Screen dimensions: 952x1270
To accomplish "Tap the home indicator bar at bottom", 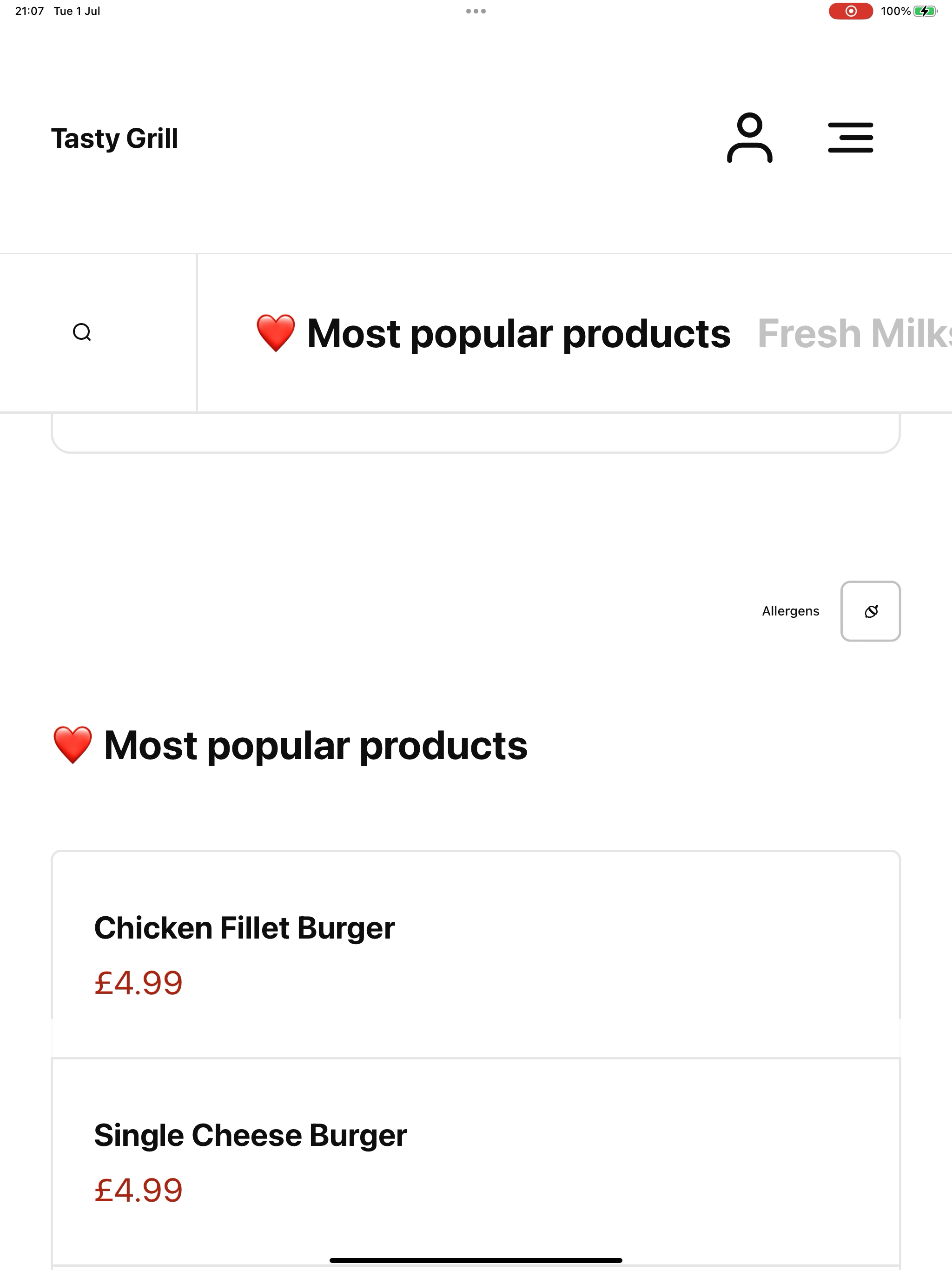I will [x=476, y=1260].
